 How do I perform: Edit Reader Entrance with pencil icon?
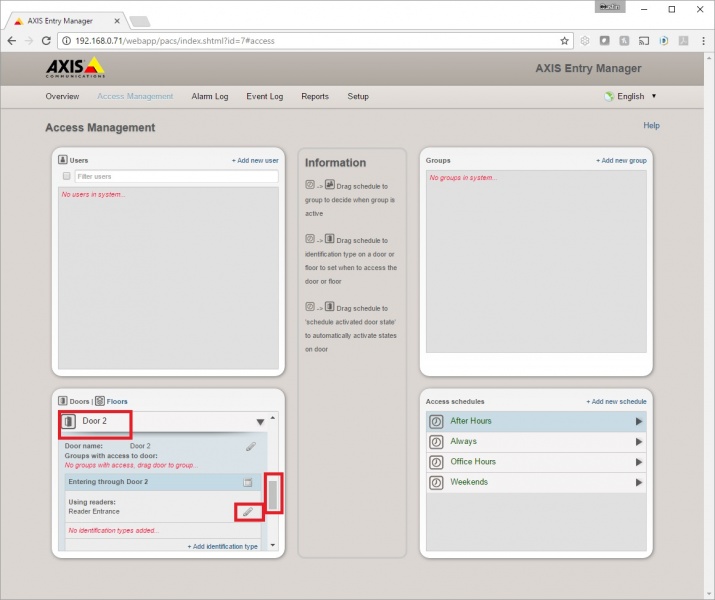[x=248, y=512]
